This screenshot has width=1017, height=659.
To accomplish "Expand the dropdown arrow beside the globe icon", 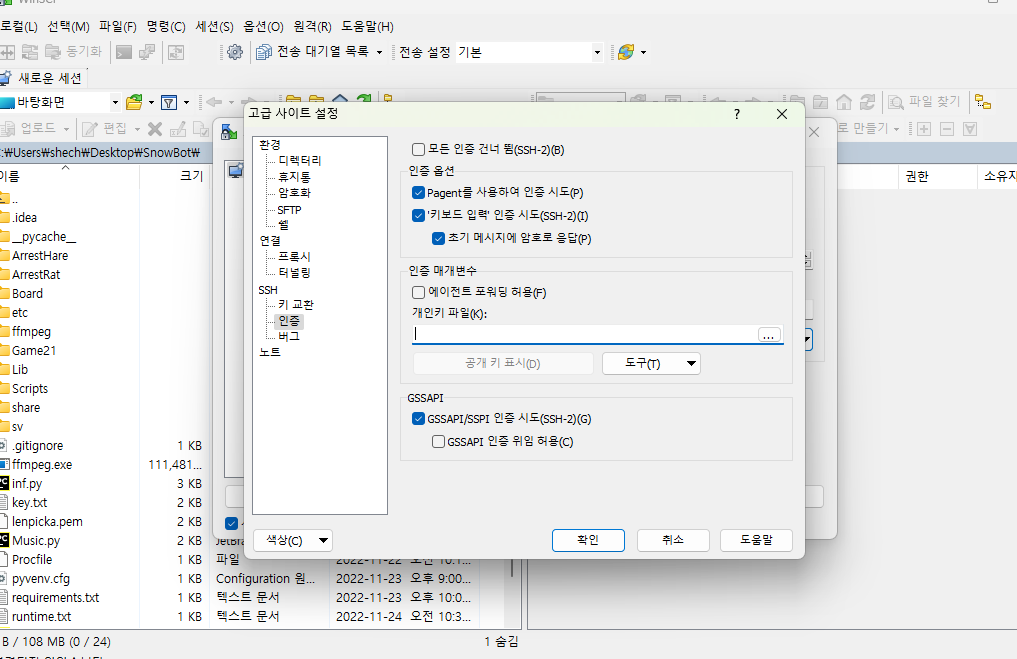I will coord(643,53).
